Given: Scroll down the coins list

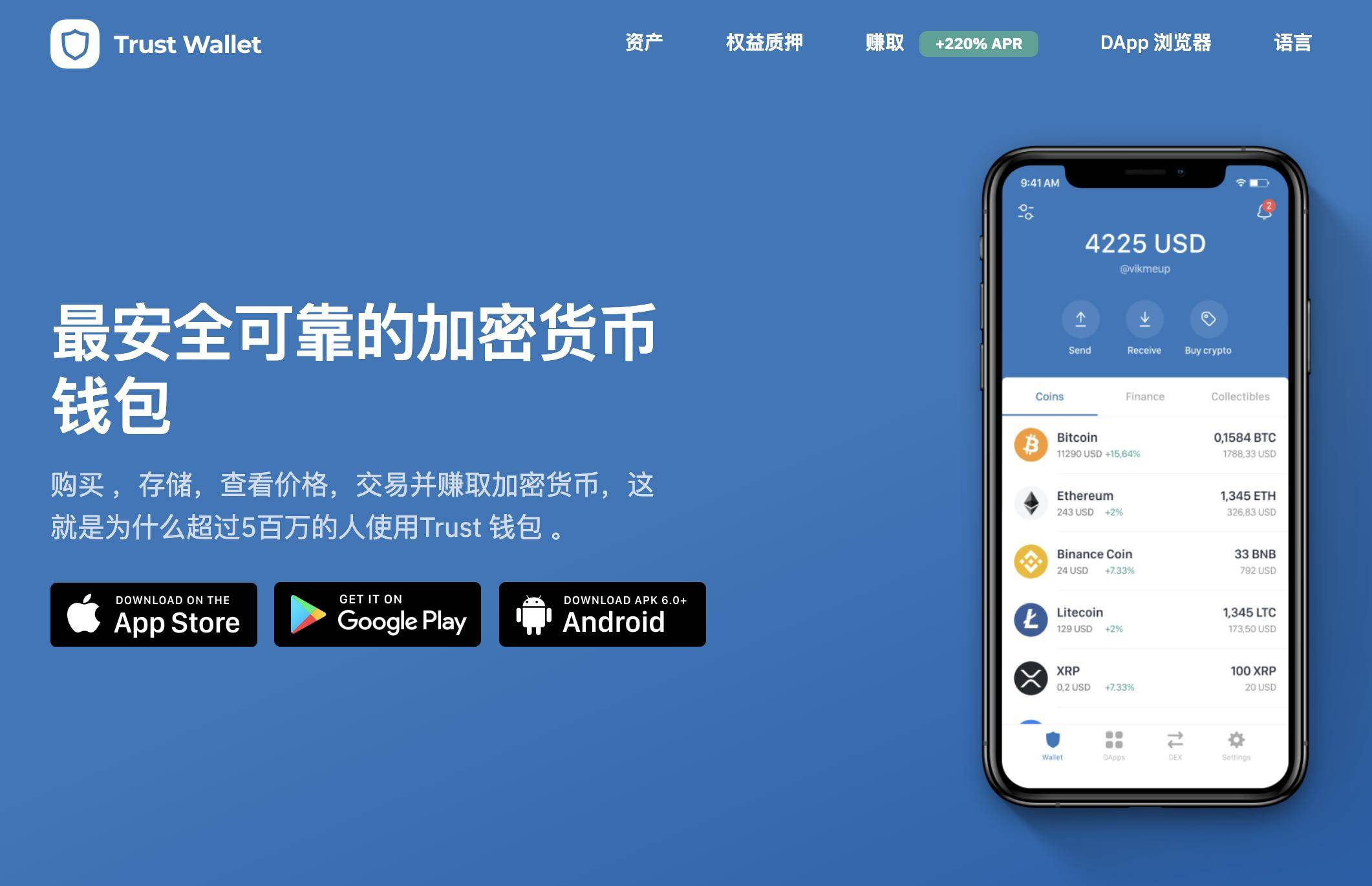Looking at the screenshot, I should coord(1139,581).
